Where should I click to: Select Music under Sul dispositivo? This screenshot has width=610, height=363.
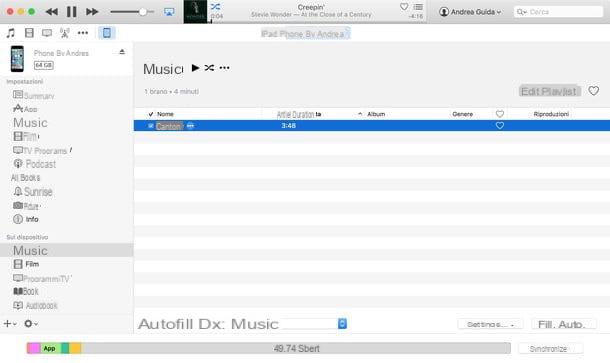click(67, 250)
